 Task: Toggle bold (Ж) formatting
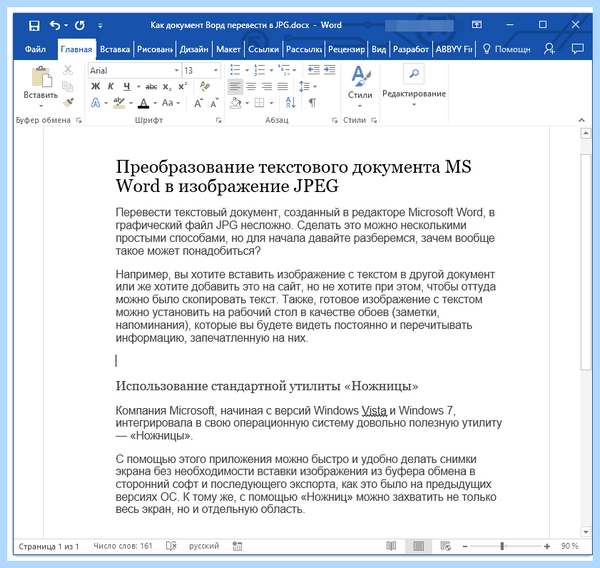95,87
